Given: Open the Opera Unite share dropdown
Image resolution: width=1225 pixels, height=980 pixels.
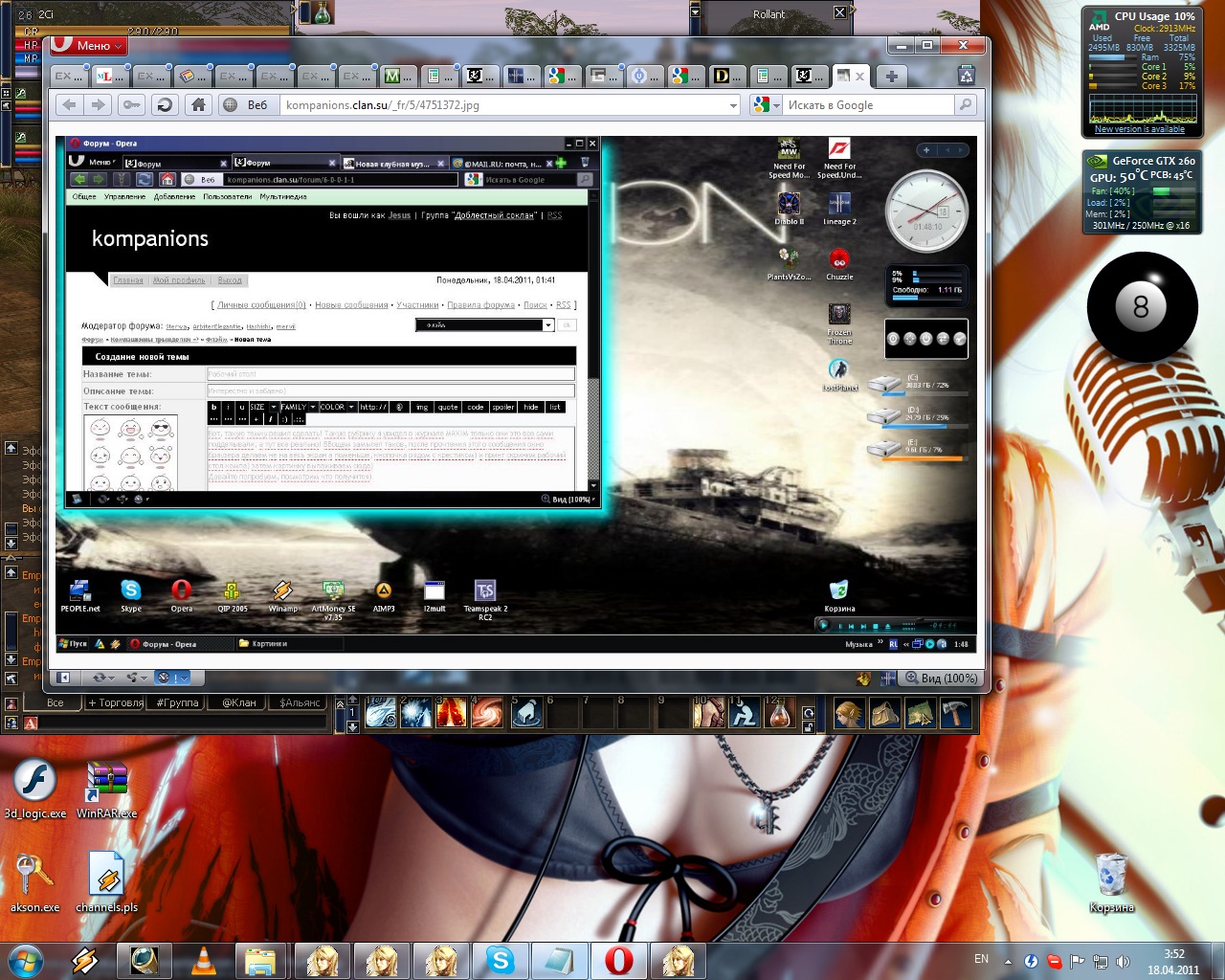Looking at the screenshot, I should [x=136, y=678].
